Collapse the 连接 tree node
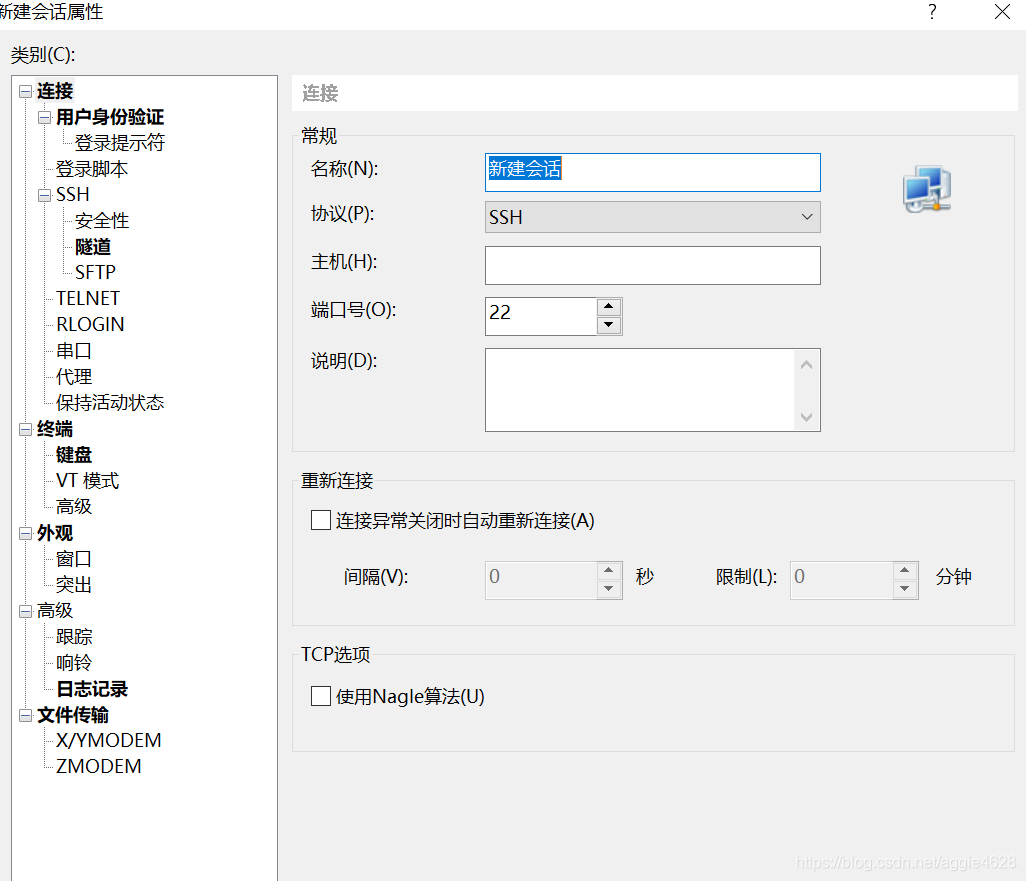The image size is (1026, 881). point(26,92)
